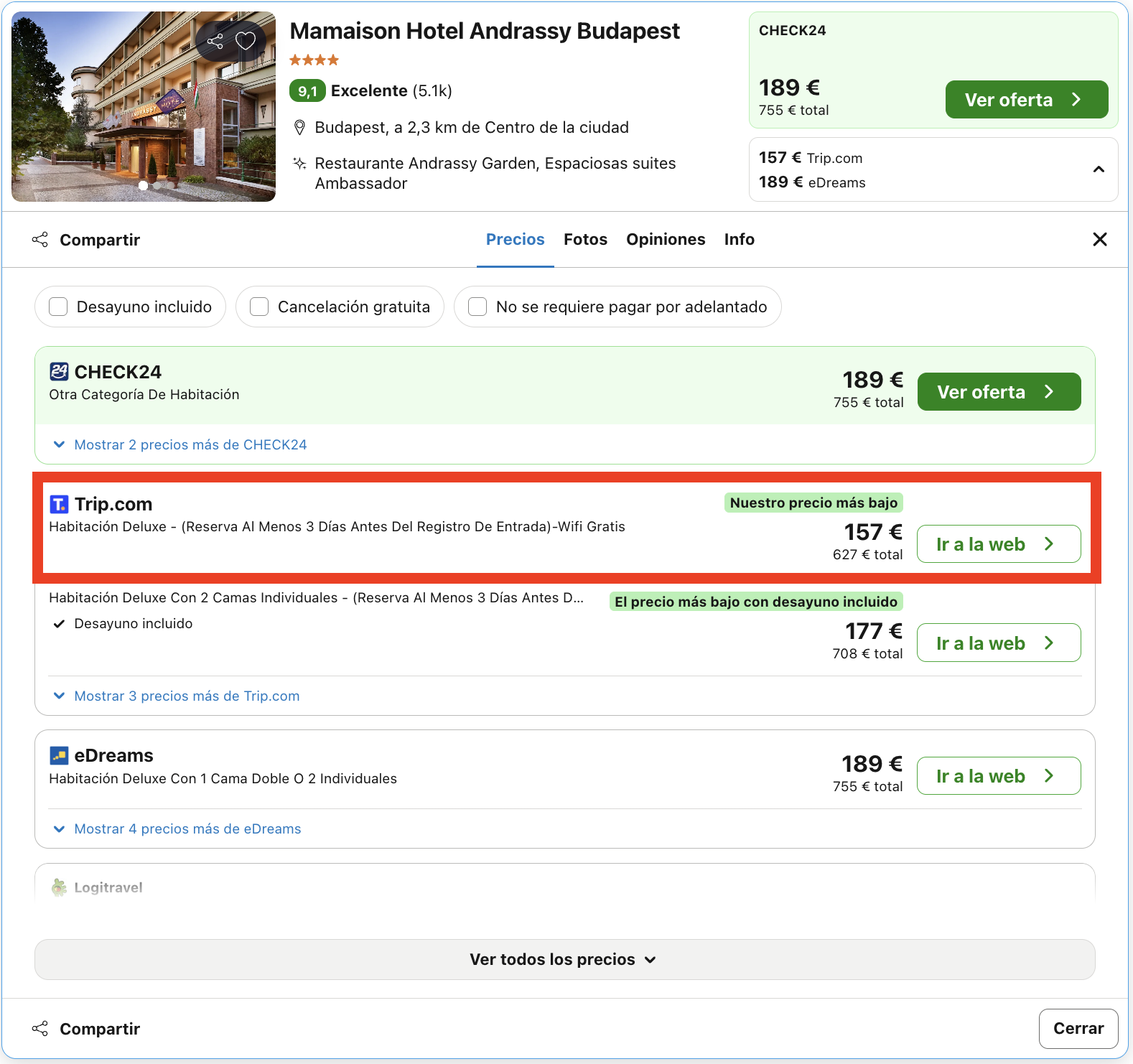Toggle Cancelación gratuita checkbox
The width and height of the screenshot is (1133, 1064).
(259, 307)
